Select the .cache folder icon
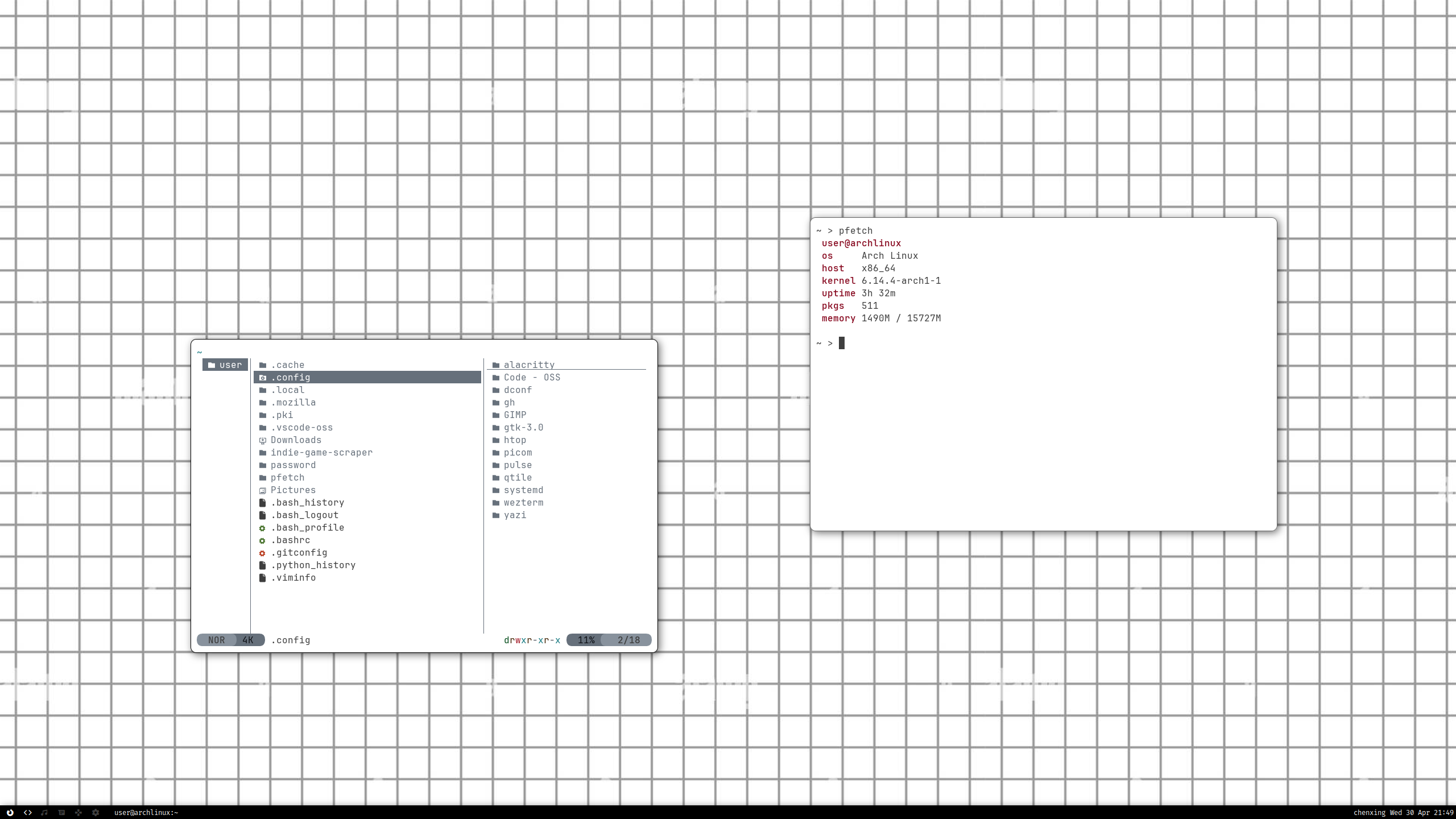The image size is (1456, 819). [263, 365]
